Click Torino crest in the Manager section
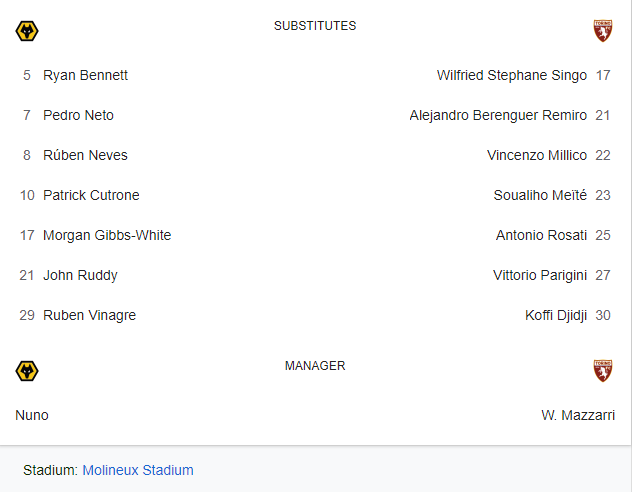Image resolution: width=632 pixels, height=492 pixels. [602, 371]
